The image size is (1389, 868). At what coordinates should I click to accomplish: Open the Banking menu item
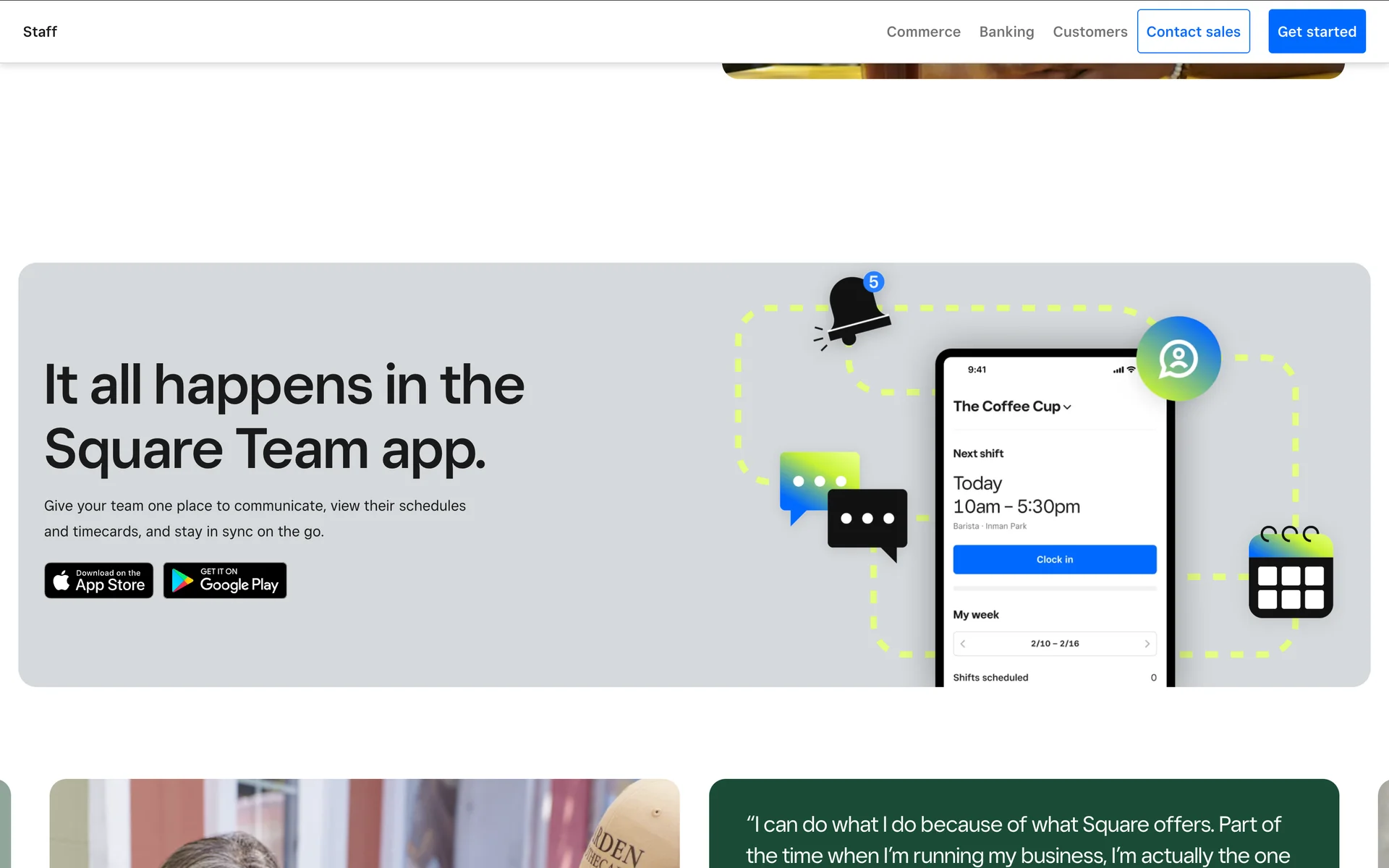tap(1006, 32)
